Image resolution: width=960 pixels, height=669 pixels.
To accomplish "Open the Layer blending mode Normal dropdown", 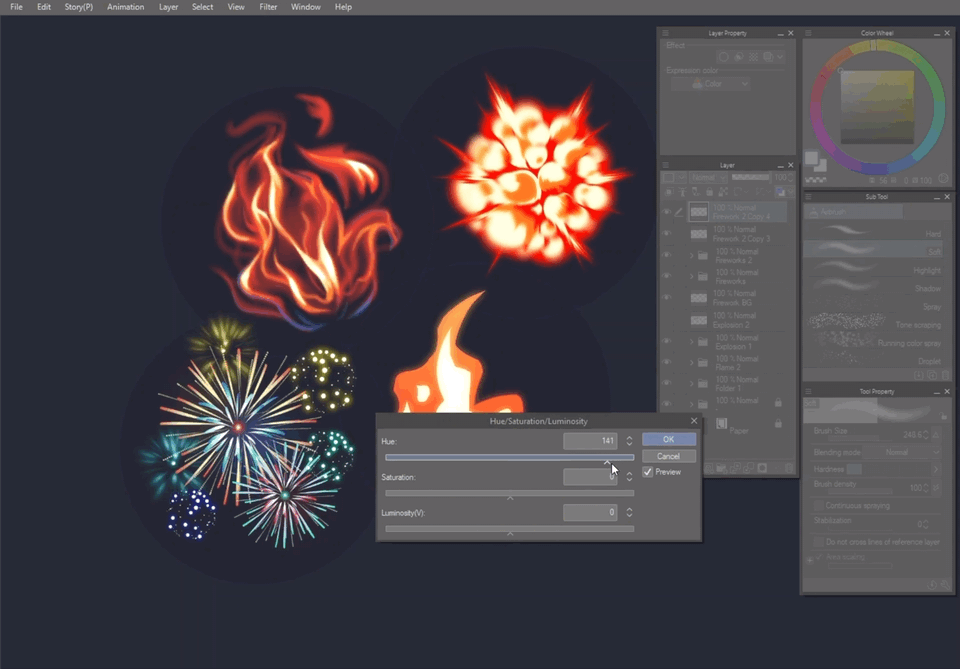I will (708, 178).
